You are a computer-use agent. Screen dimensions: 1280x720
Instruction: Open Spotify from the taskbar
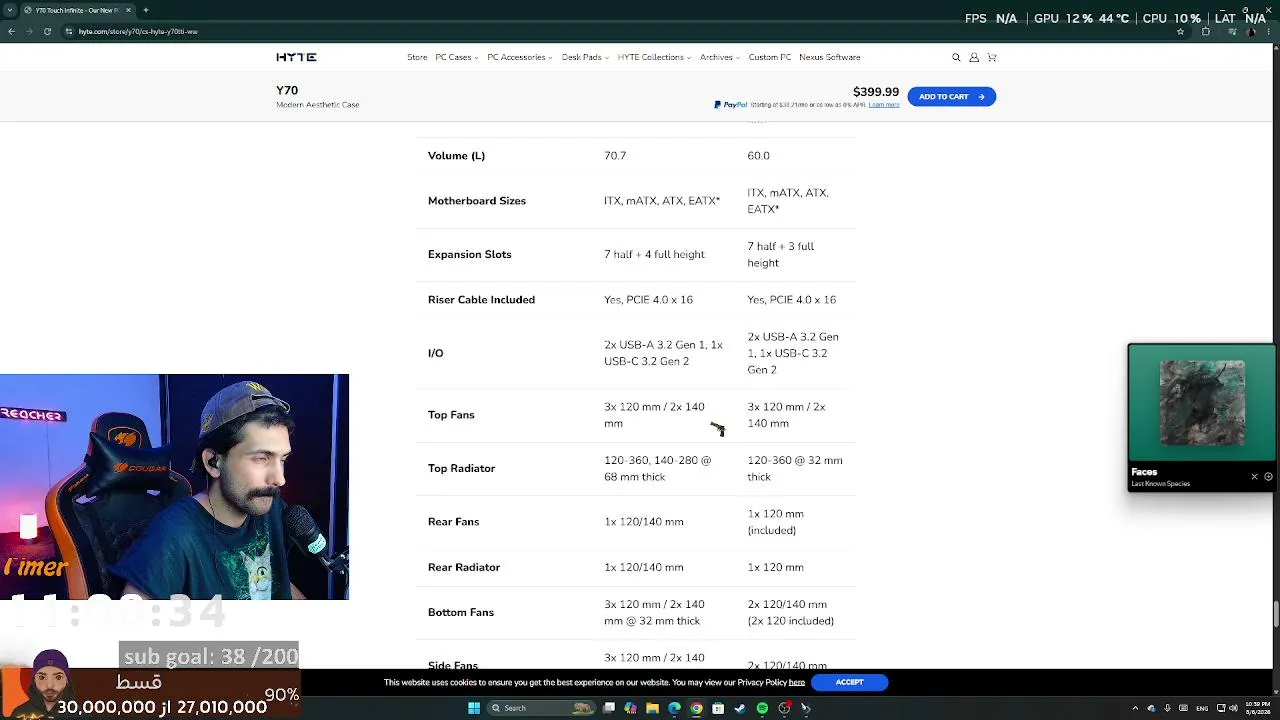[x=762, y=709]
